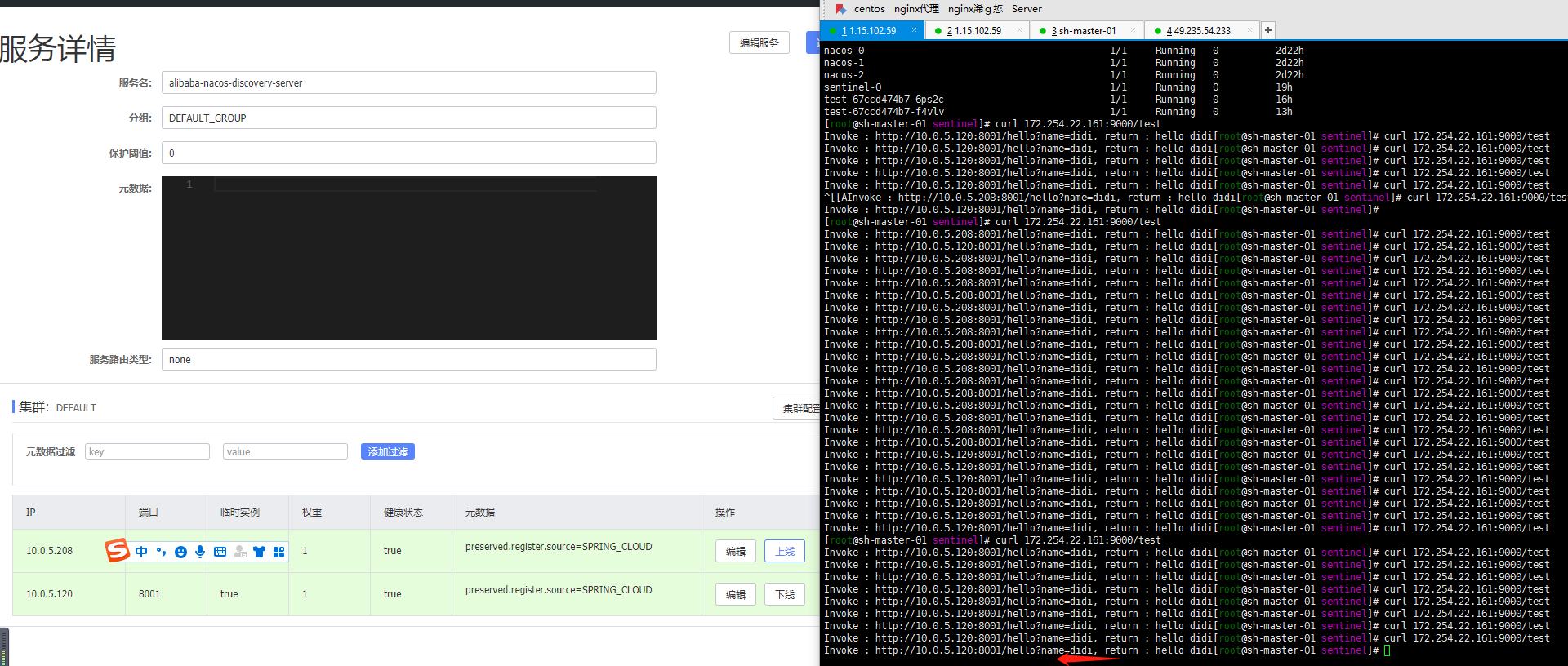Screen dimensions: 1568x666
Task: Click the metadata filter value input
Action: coord(285,451)
